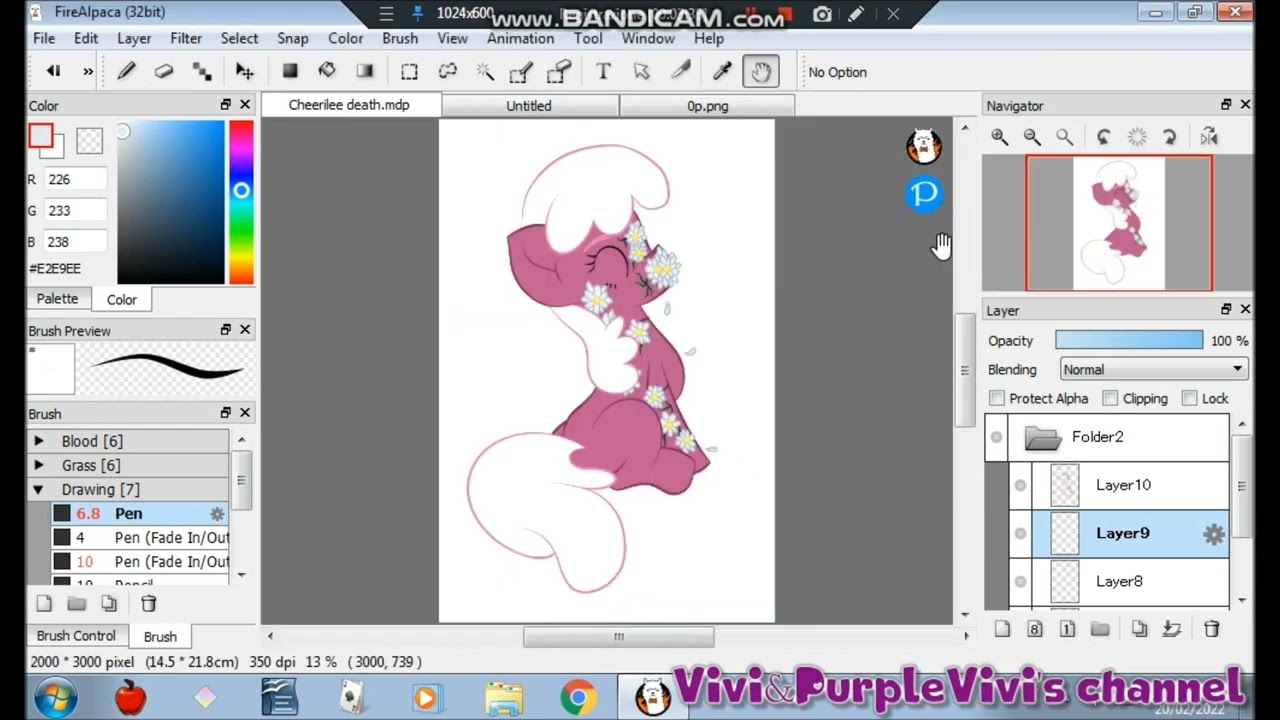This screenshot has width=1280, height=720.
Task: Expand the Grass brush group
Action: tap(39, 465)
